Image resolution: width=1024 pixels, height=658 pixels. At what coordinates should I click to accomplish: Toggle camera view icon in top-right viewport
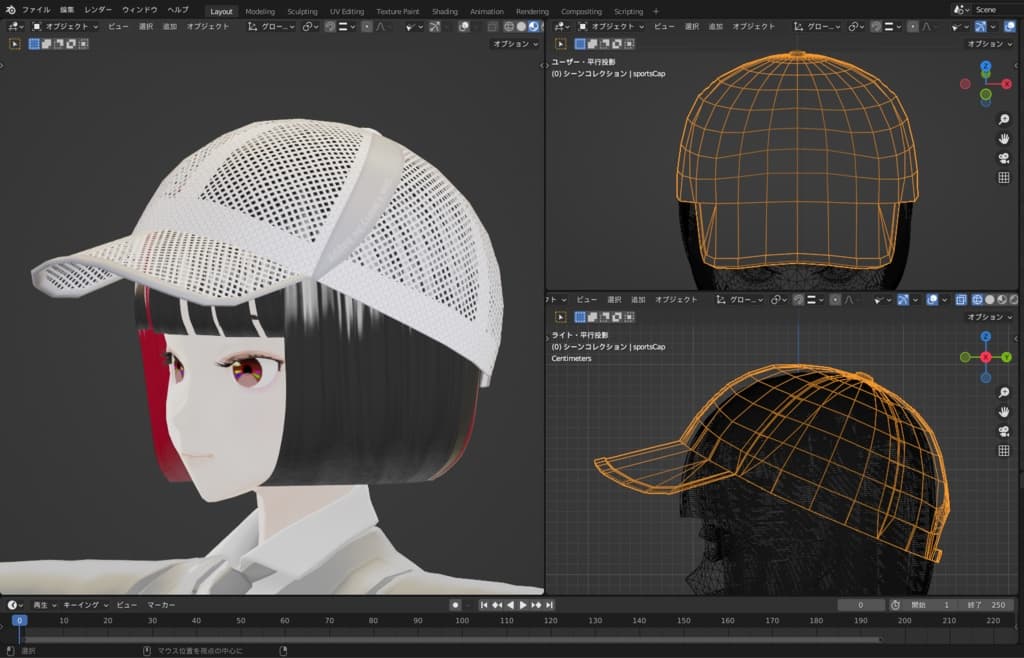(x=1003, y=158)
